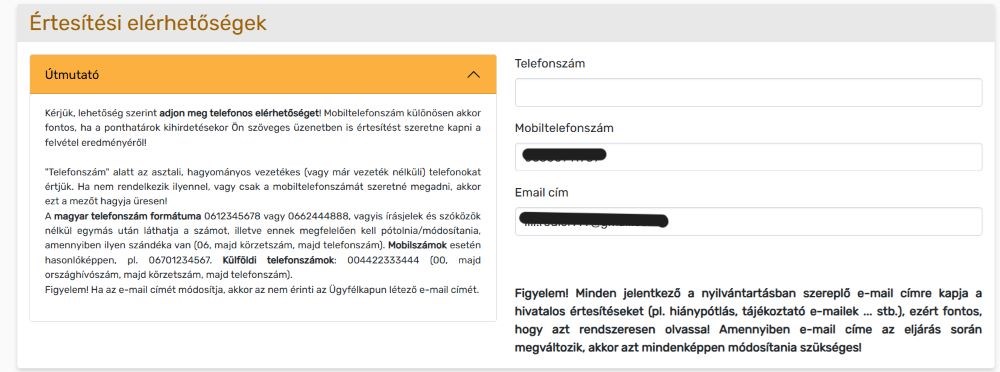Select the Email cím input field

(748, 221)
